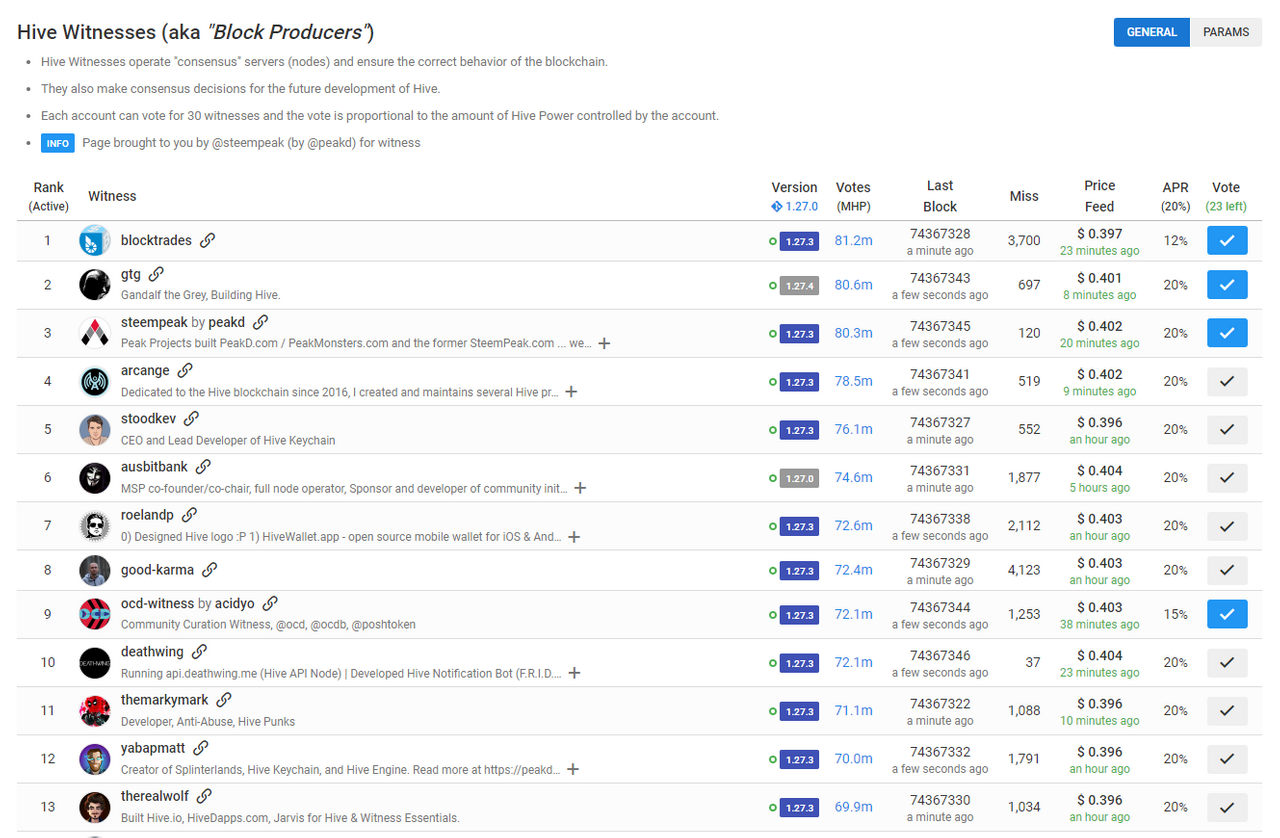The height and width of the screenshot is (838, 1280).
Task: Click the 1.27.3 version badge for blocktrades
Action: [799, 241]
